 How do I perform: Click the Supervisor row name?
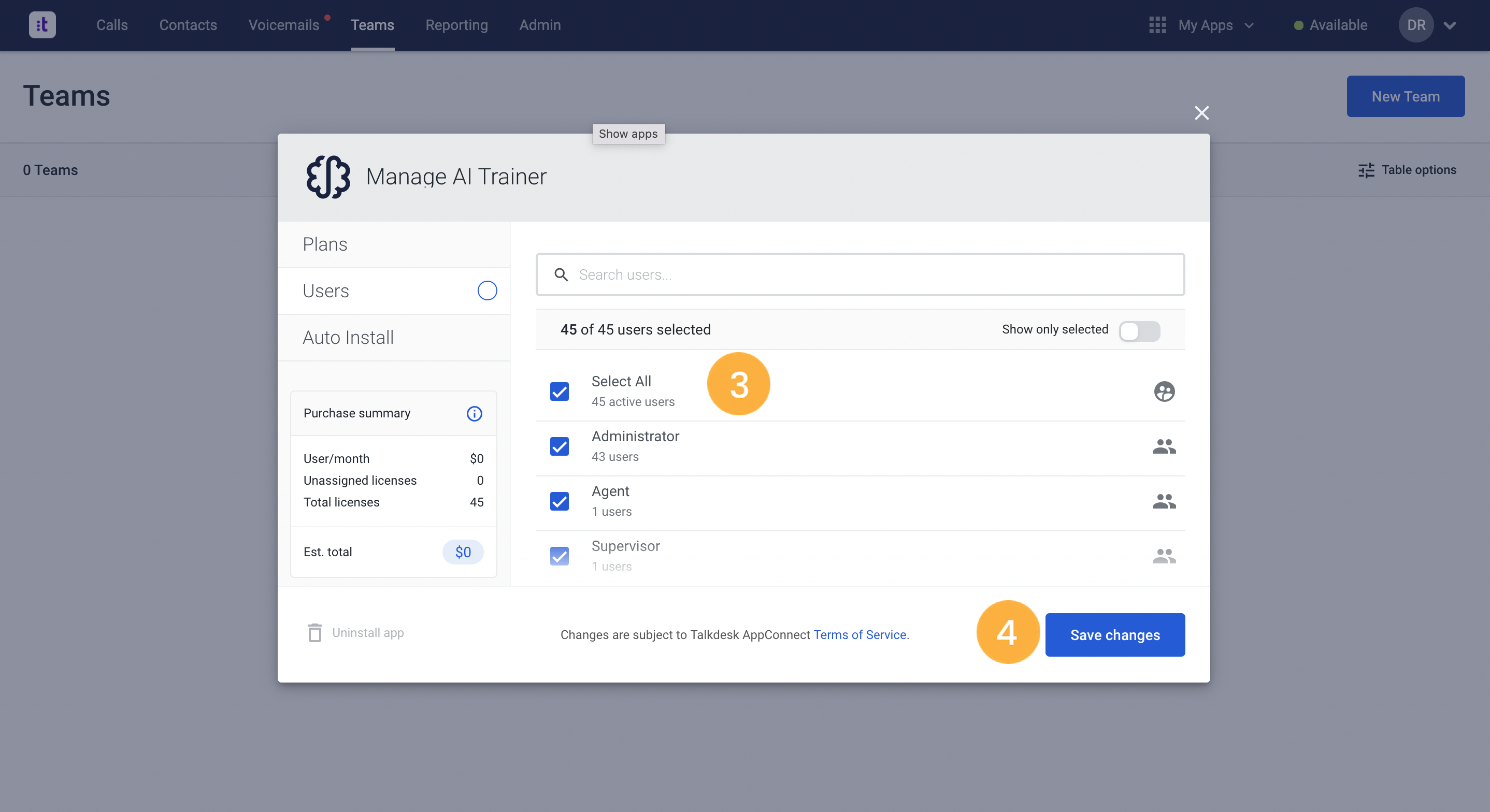tap(625, 546)
